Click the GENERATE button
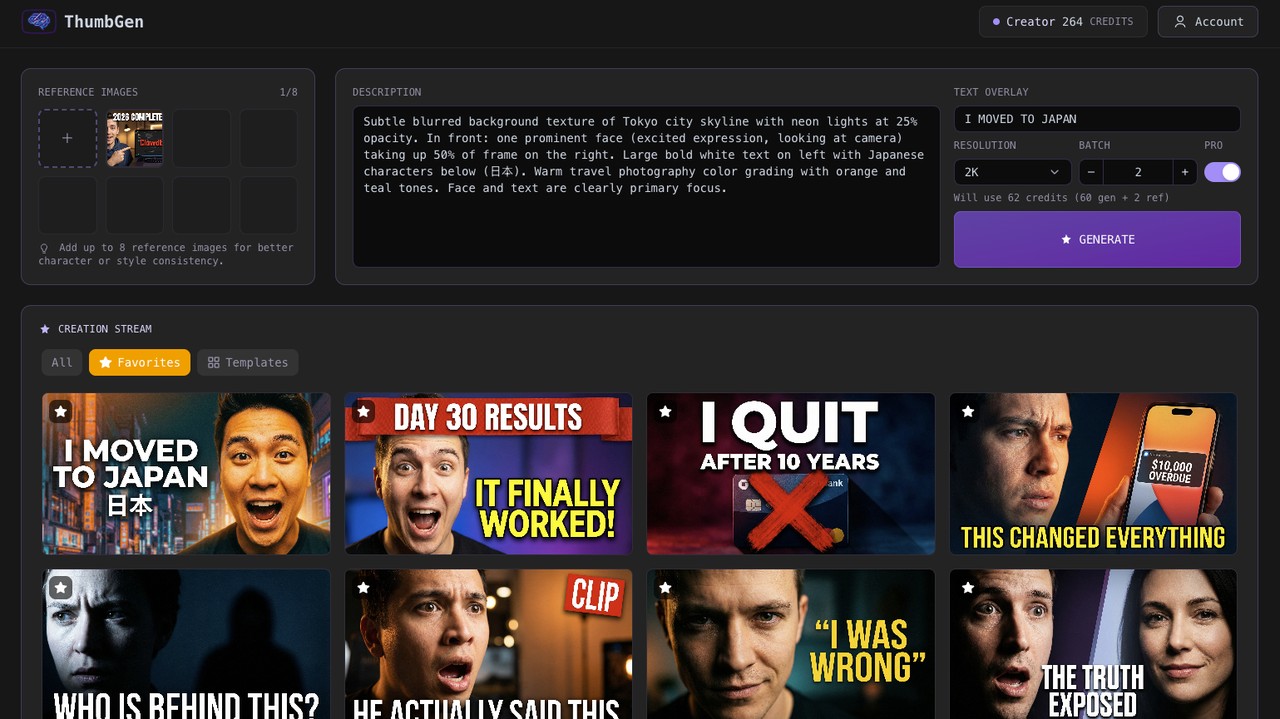1280x719 pixels. (1096, 239)
